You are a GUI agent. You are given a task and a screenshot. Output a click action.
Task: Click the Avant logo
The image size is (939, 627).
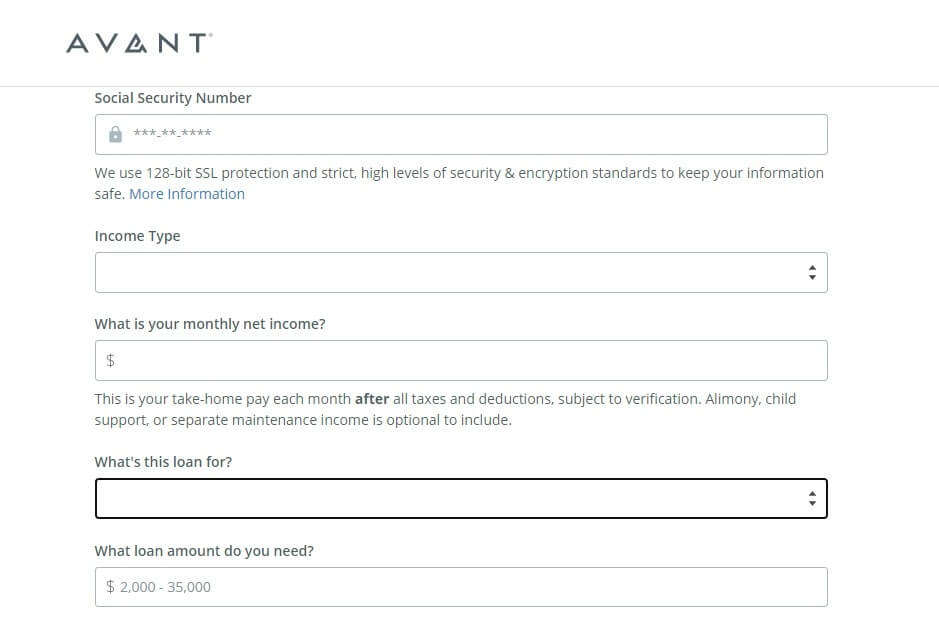click(x=138, y=43)
